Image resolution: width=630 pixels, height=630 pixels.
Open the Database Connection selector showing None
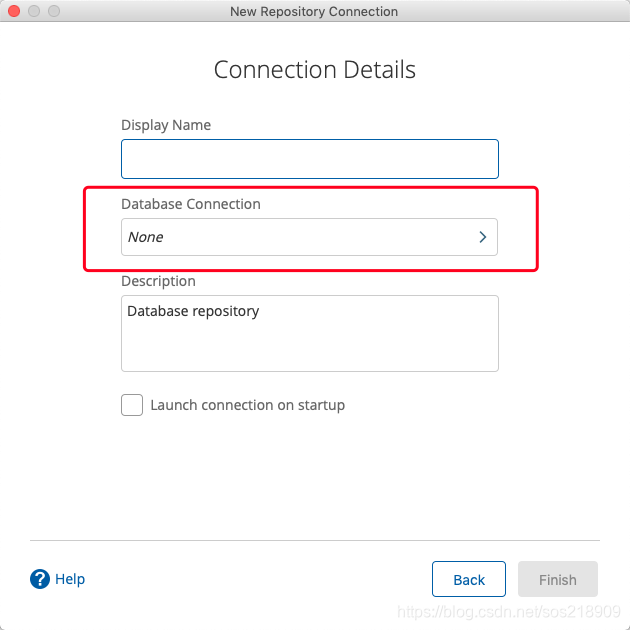[309, 237]
